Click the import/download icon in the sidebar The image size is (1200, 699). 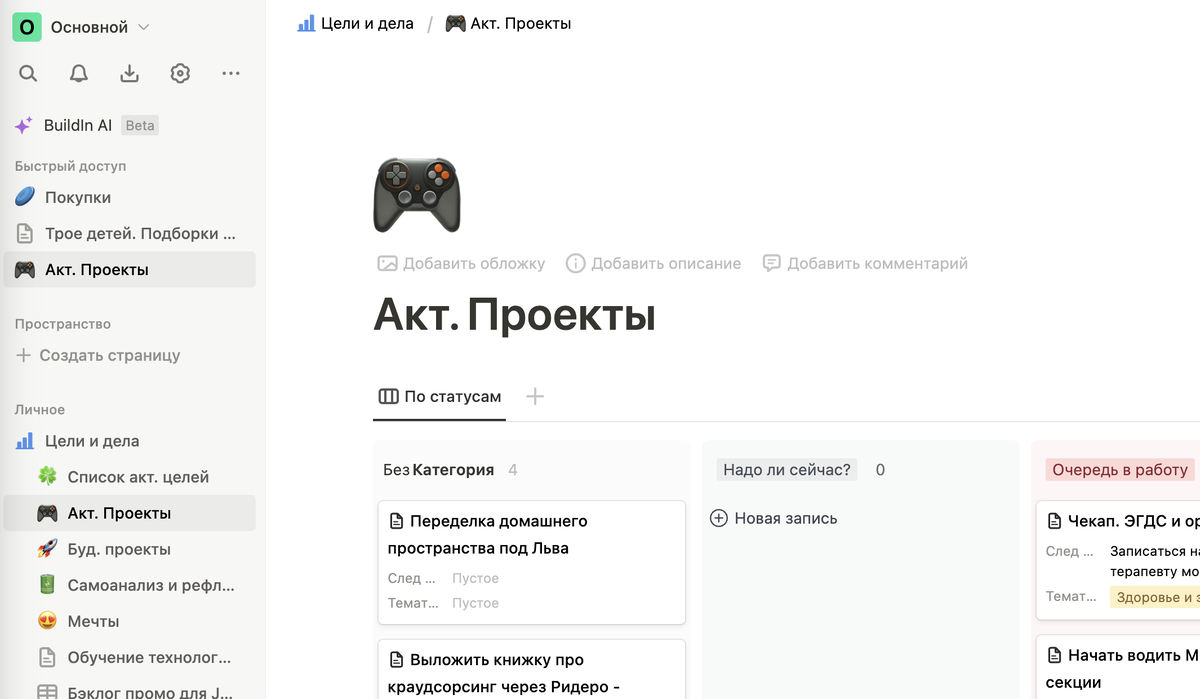point(129,72)
